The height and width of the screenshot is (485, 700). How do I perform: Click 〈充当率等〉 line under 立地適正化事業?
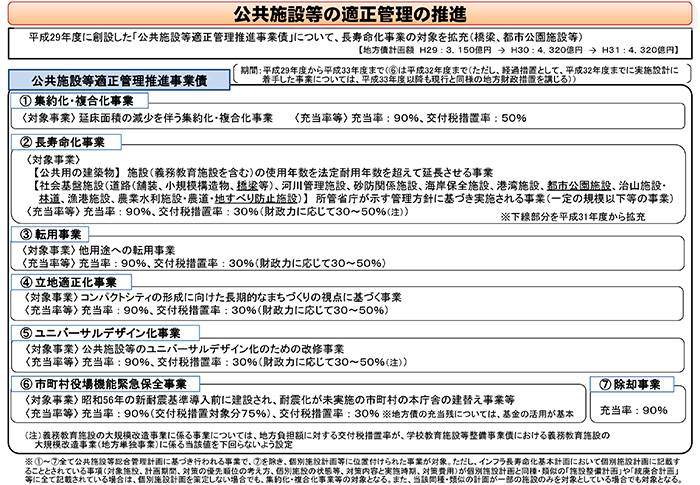[205, 310]
